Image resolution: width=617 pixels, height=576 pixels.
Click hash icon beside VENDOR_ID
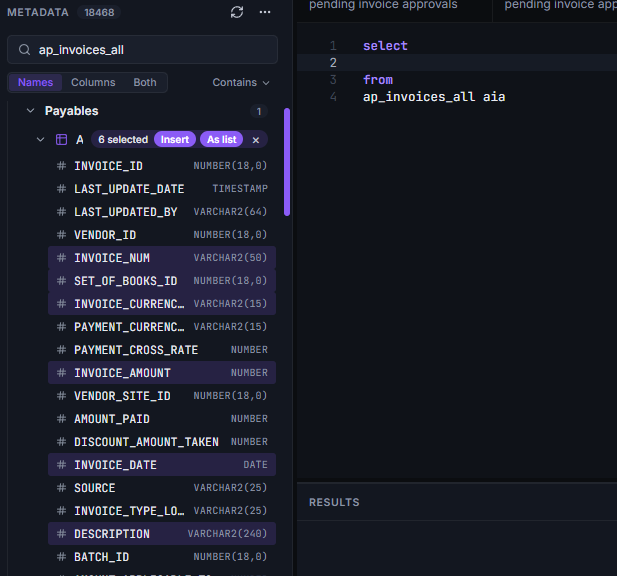(61, 235)
